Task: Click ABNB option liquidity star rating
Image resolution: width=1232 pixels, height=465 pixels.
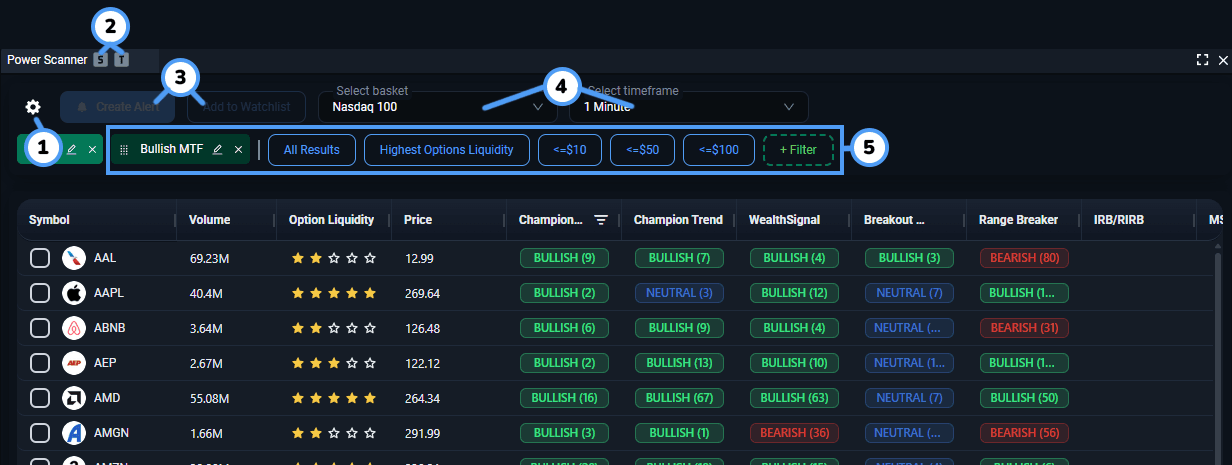Action: (x=334, y=328)
